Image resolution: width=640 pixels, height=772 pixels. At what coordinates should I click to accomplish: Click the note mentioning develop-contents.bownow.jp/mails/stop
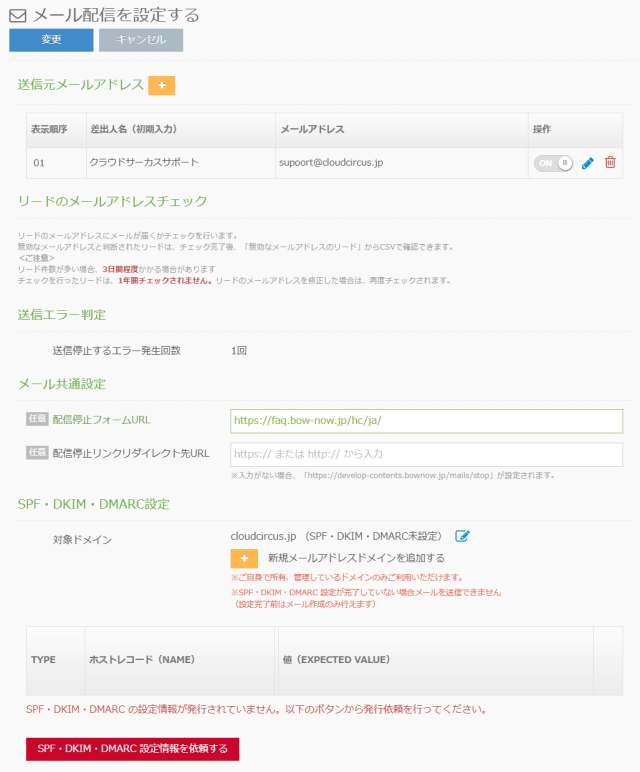(393, 476)
